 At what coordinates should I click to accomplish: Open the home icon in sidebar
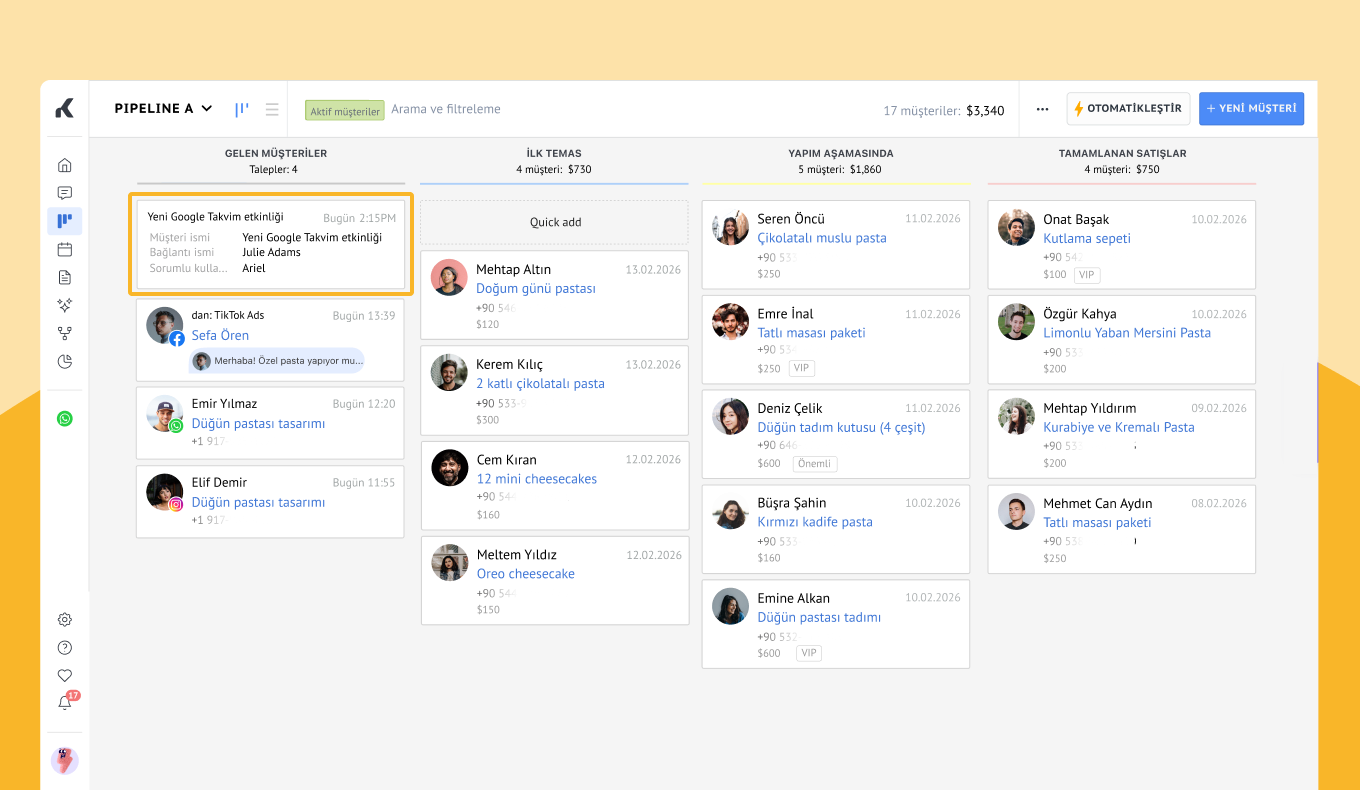(65, 165)
